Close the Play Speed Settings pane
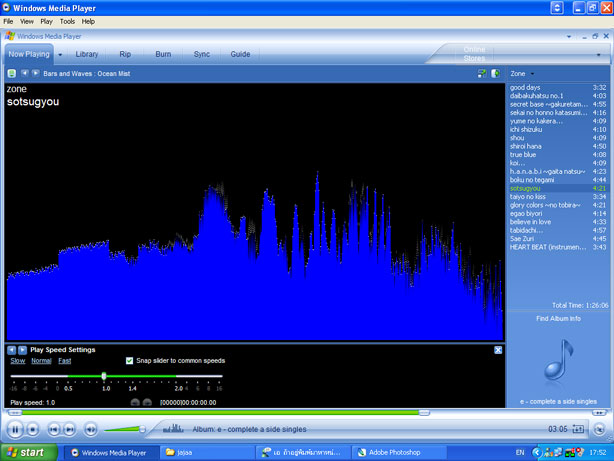Viewport: 614px width, 461px height. pos(498,350)
